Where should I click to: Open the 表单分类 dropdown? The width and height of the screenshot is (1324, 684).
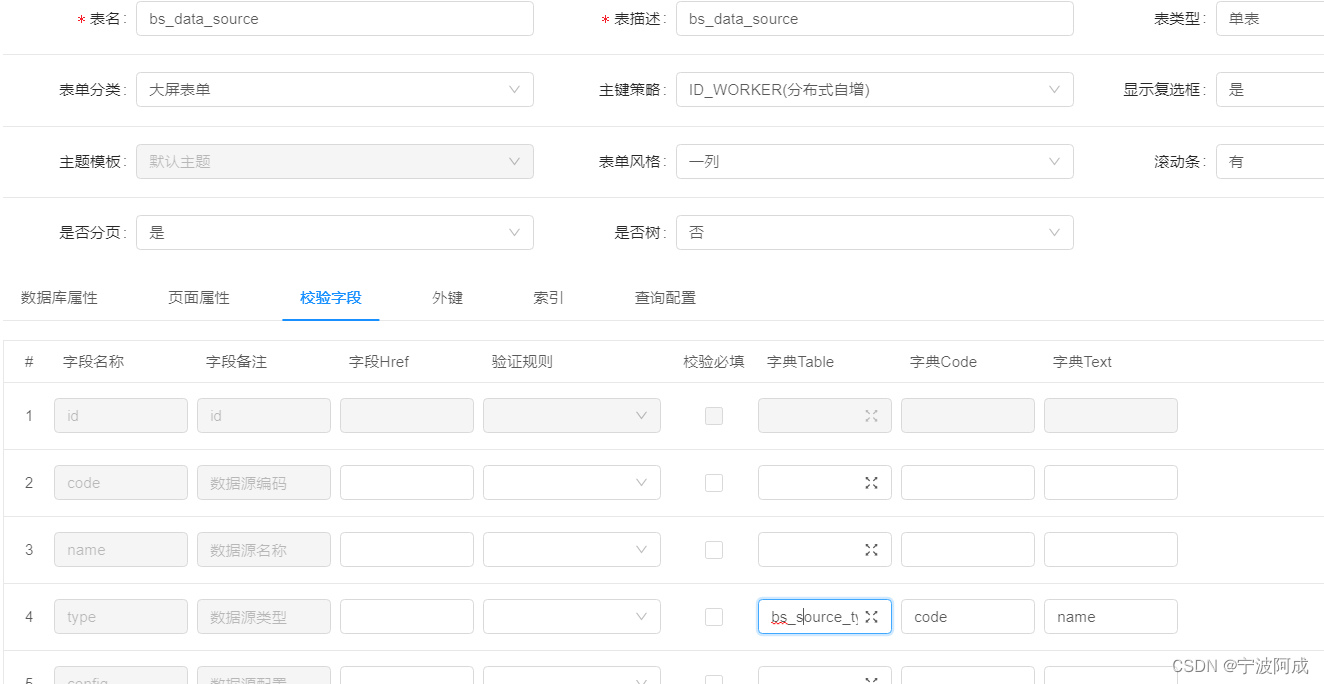click(334, 90)
